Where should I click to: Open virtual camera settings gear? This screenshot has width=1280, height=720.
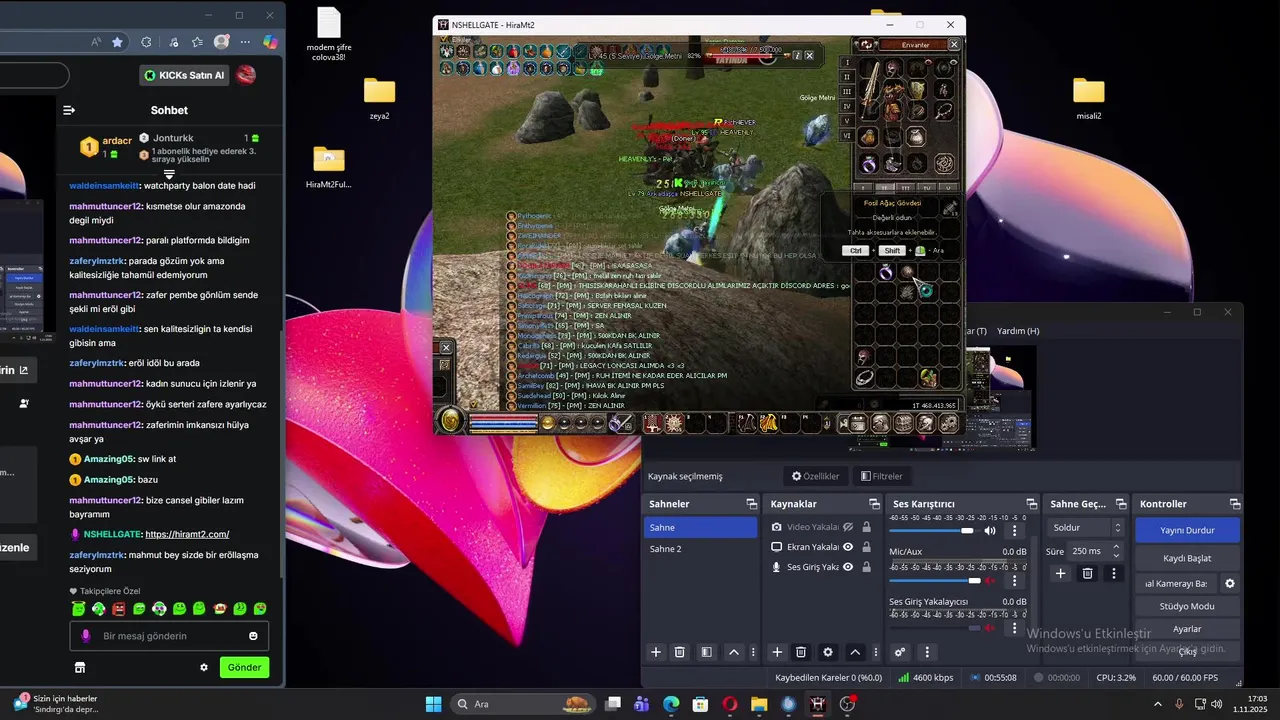(x=1230, y=583)
